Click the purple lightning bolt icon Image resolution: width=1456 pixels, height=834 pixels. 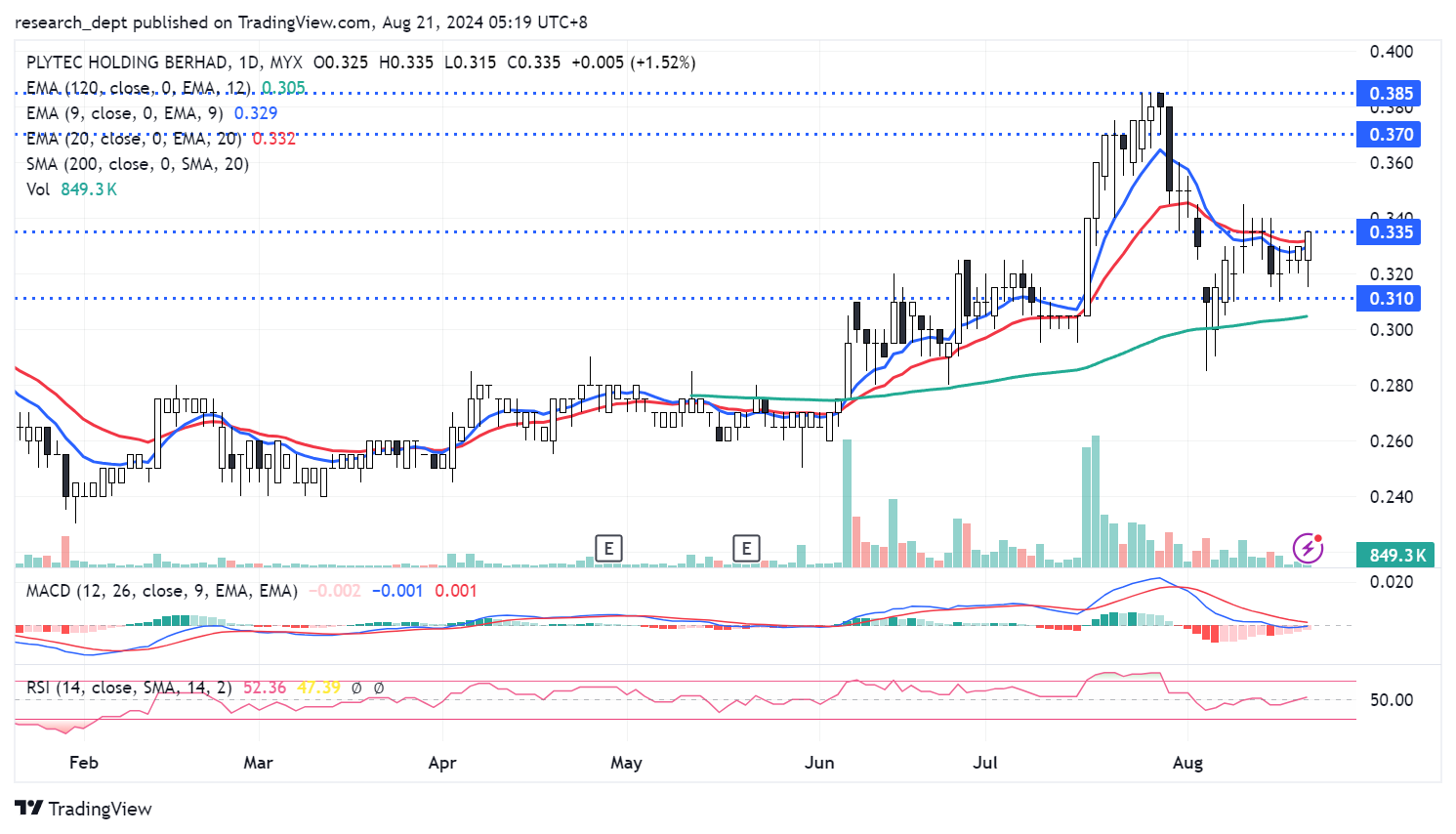click(1308, 548)
